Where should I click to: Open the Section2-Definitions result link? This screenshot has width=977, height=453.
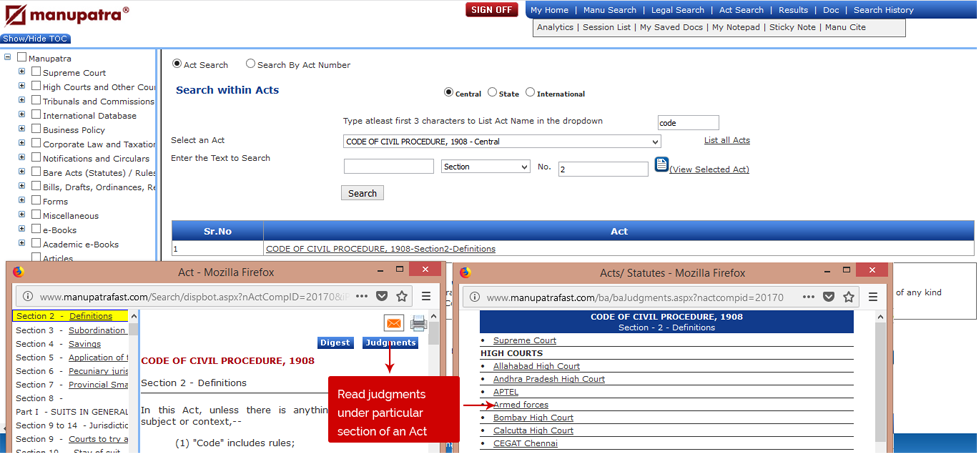(381, 249)
